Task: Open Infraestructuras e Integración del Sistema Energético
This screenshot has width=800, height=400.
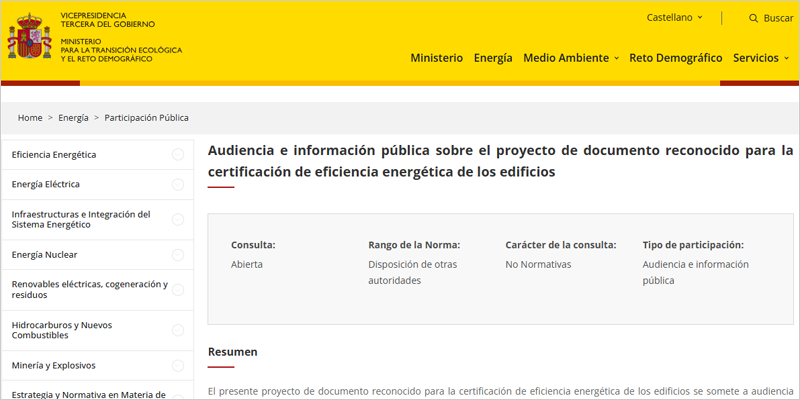Action: (x=81, y=219)
